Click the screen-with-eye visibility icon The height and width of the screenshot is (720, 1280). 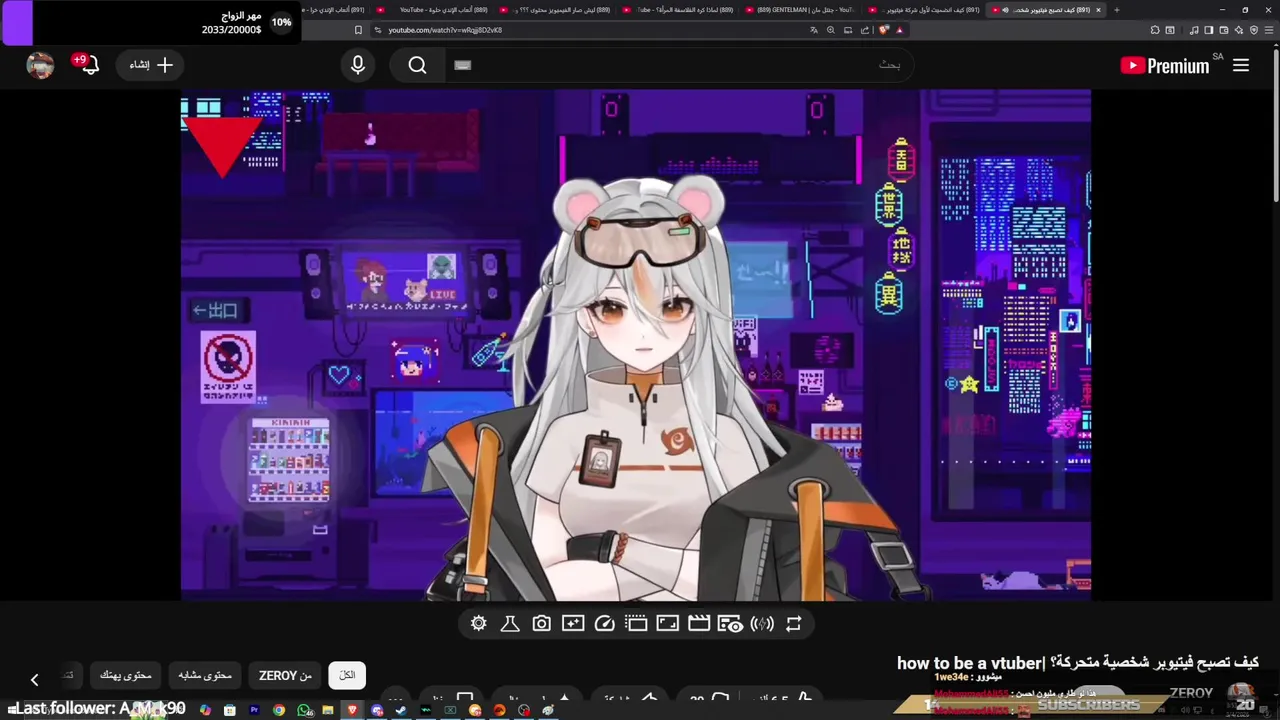(x=730, y=624)
